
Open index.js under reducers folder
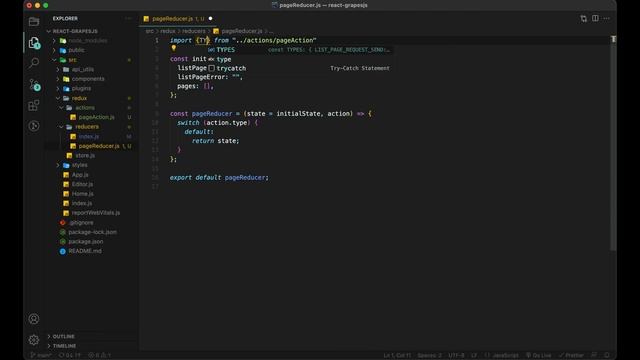[x=89, y=136]
